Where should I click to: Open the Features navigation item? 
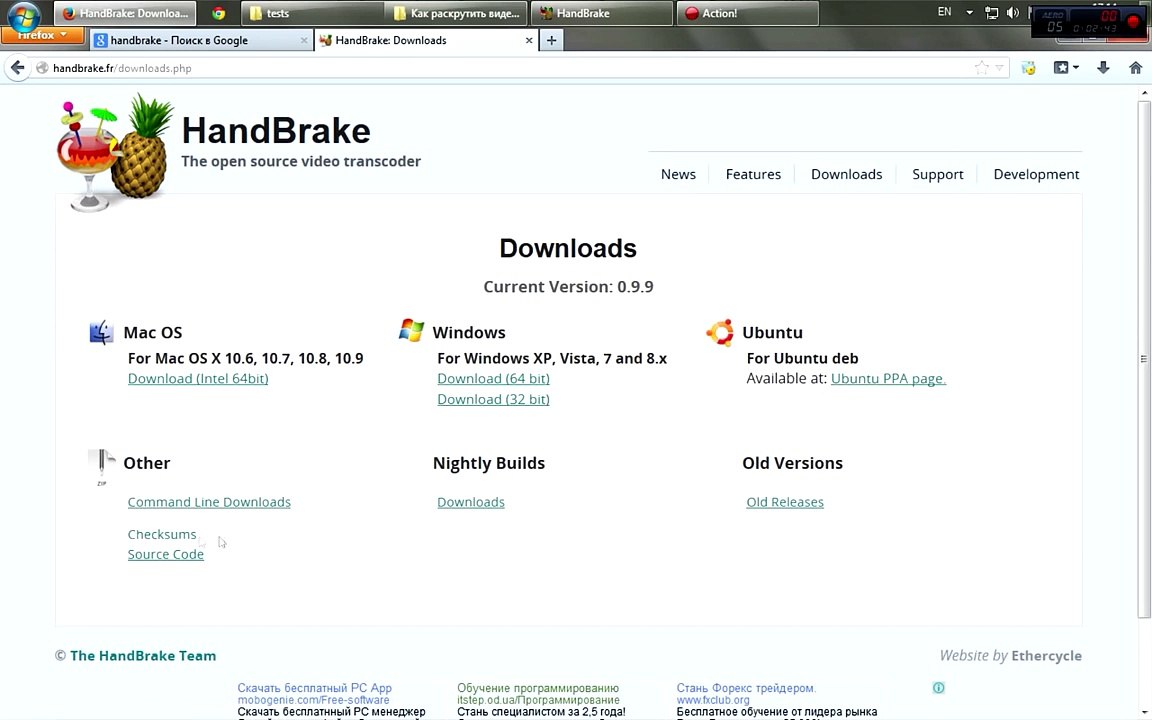point(753,174)
